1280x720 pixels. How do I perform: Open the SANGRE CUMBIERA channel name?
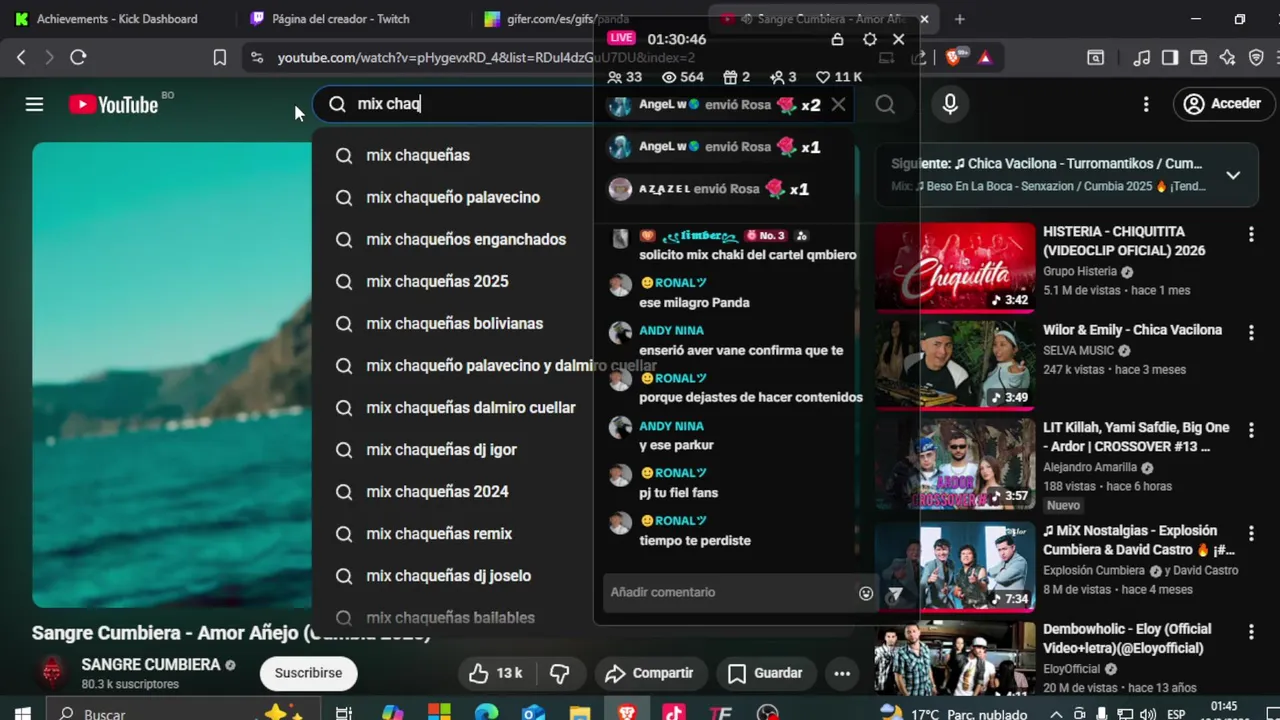pos(151,665)
